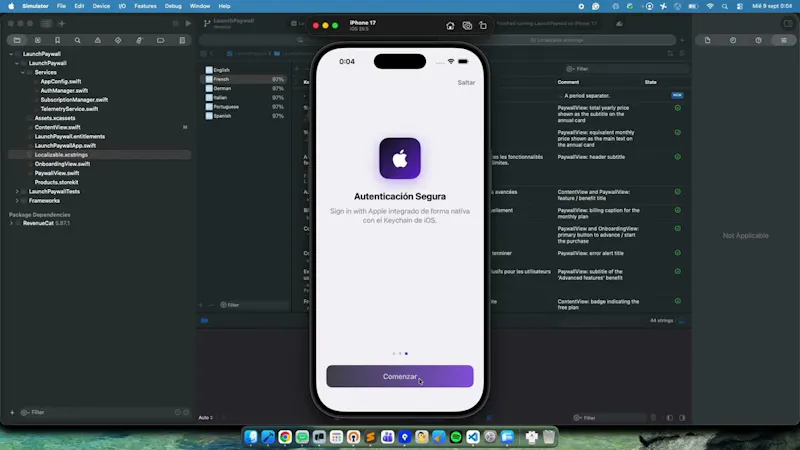800x450 pixels.
Task: Click the Wi-Fi icon in menu bar
Action: (x=710, y=6)
